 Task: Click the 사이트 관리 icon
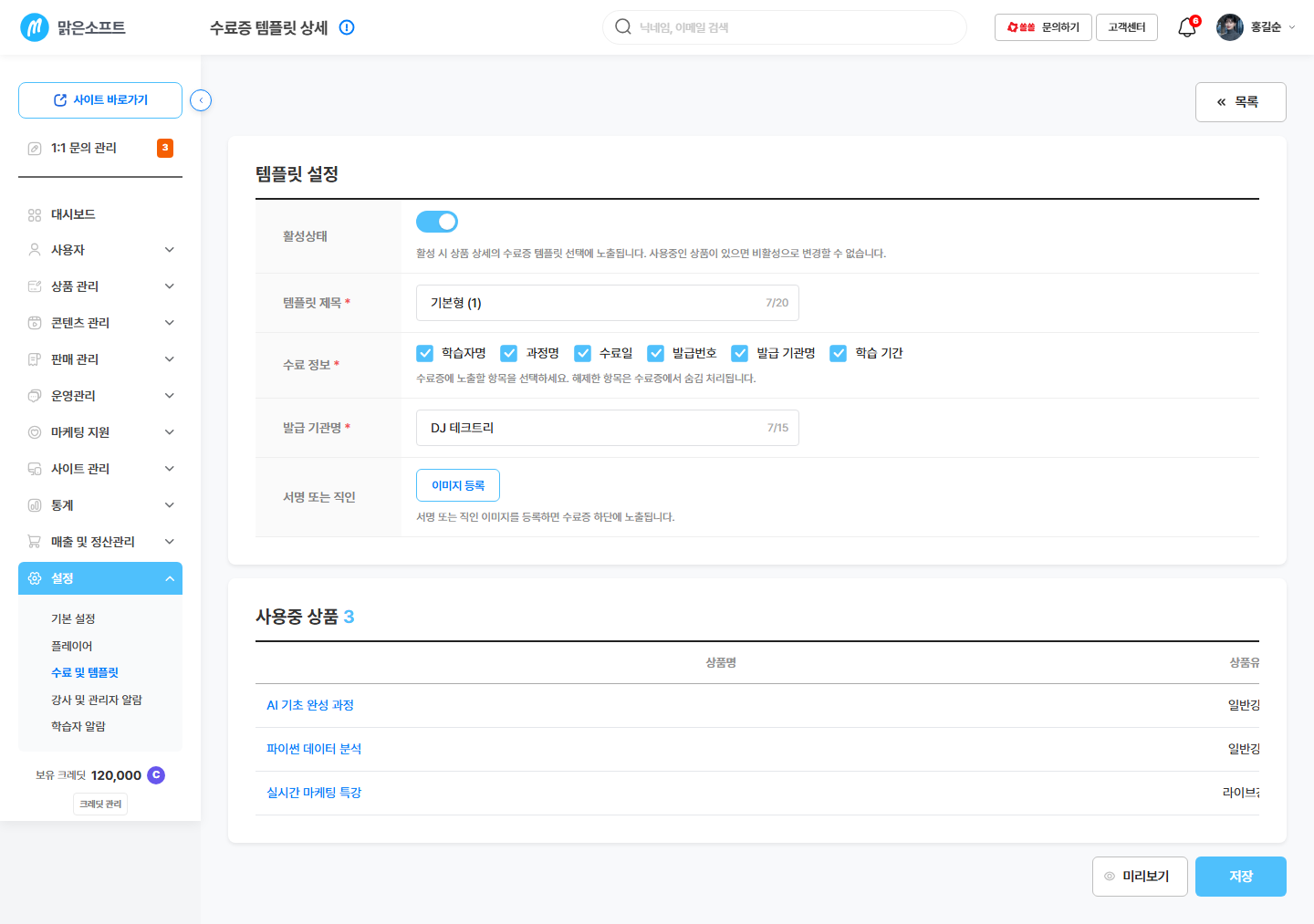tap(35, 469)
